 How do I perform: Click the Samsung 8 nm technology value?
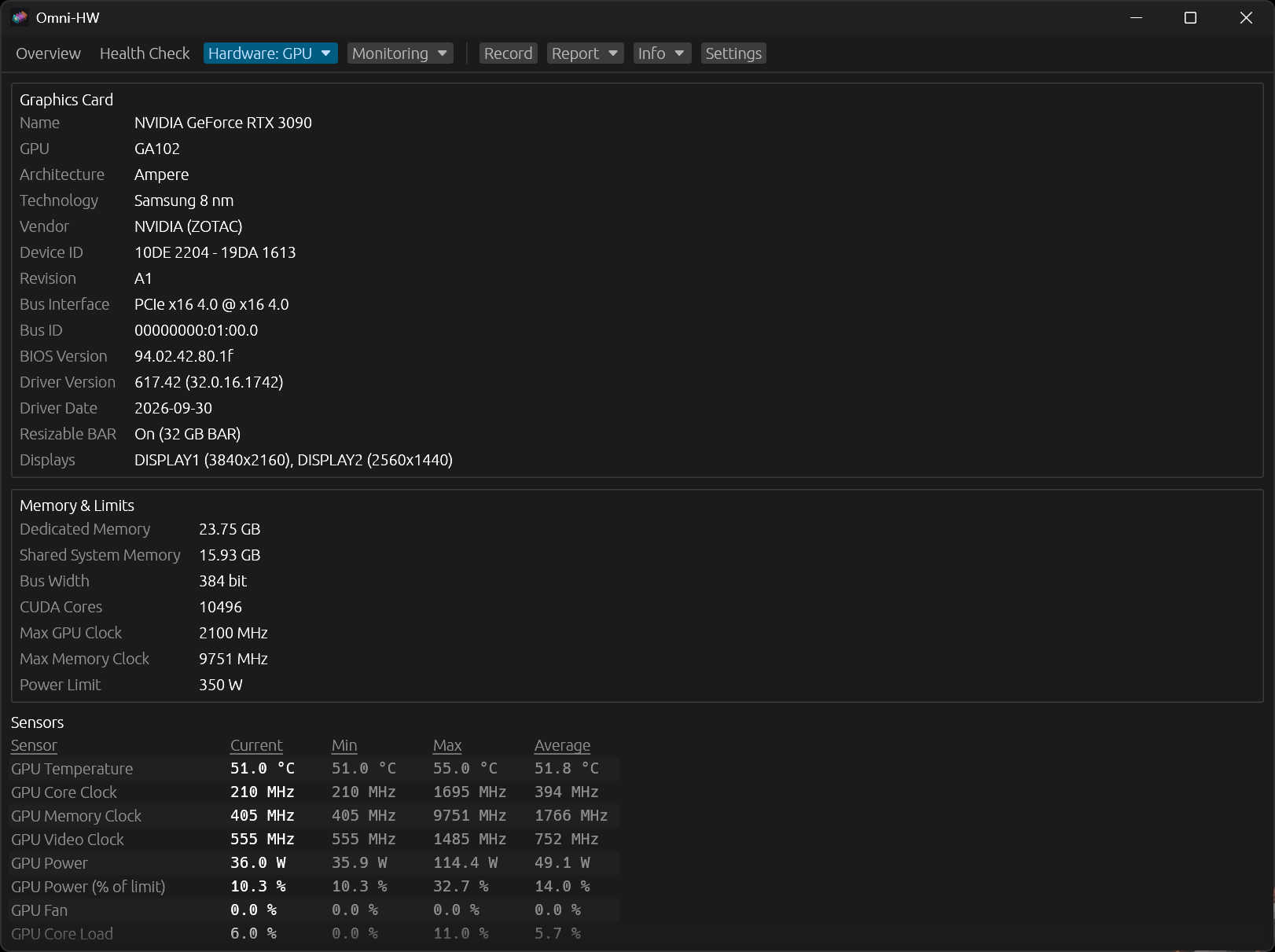pyautogui.click(x=184, y=200)
